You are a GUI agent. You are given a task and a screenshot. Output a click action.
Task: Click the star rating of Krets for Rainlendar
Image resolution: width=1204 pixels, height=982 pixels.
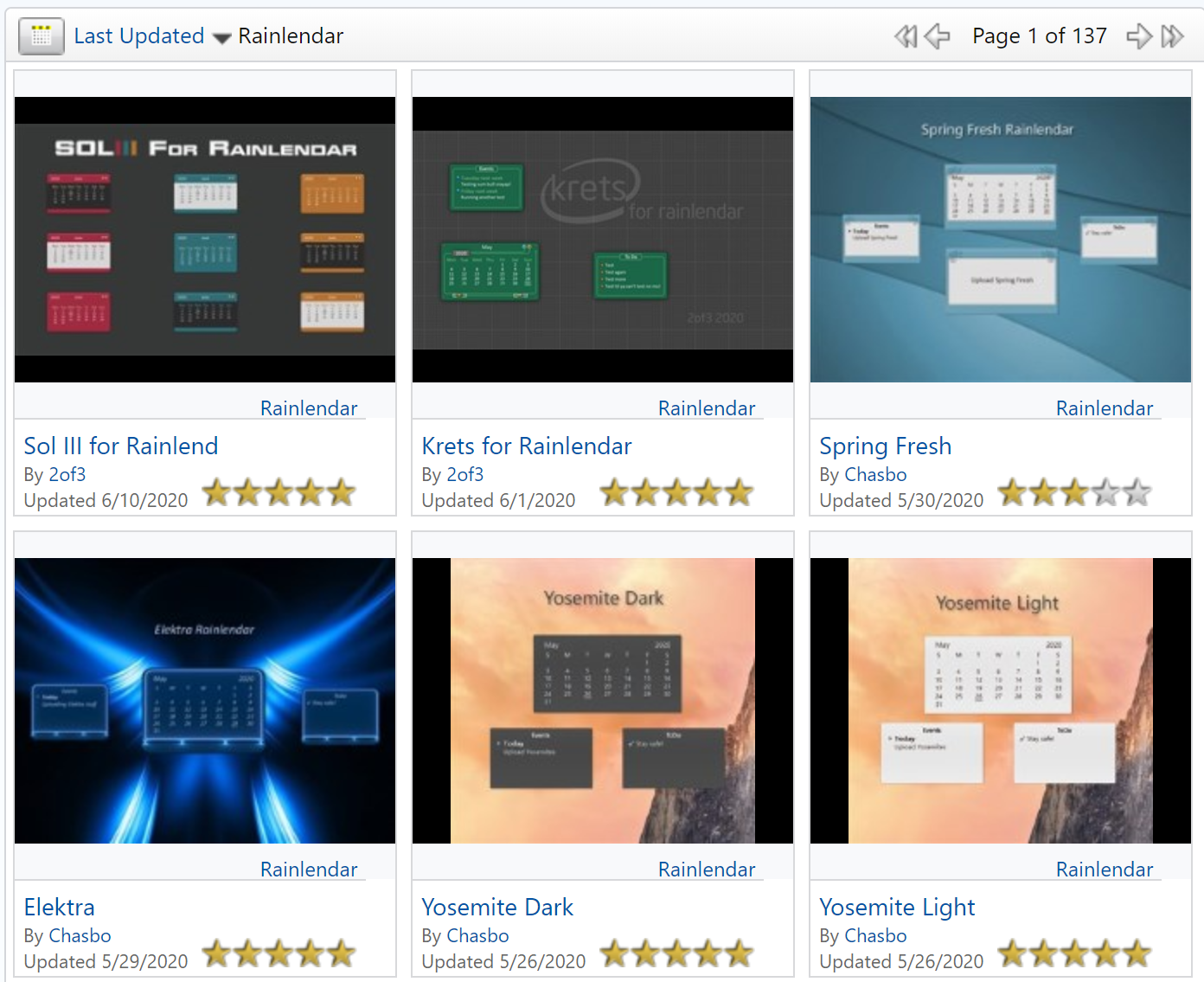coord(677,493)
